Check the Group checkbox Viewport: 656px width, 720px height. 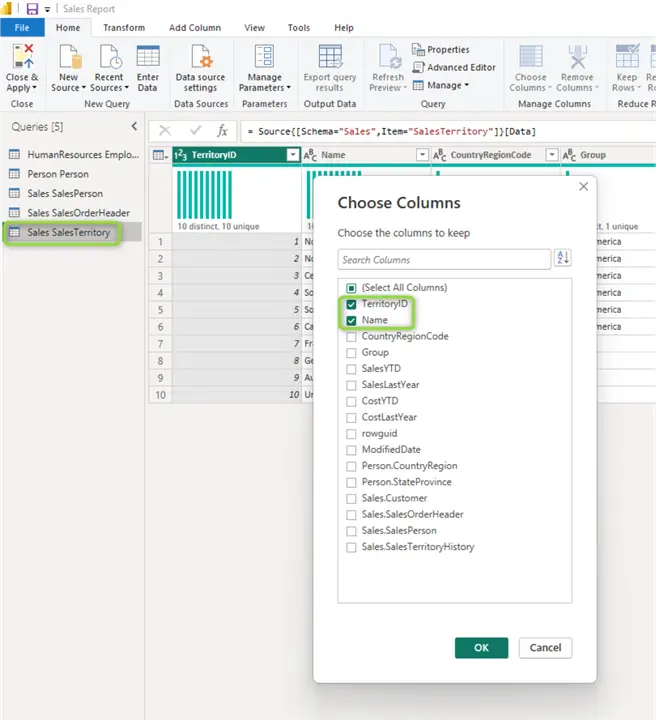(351, 353)
